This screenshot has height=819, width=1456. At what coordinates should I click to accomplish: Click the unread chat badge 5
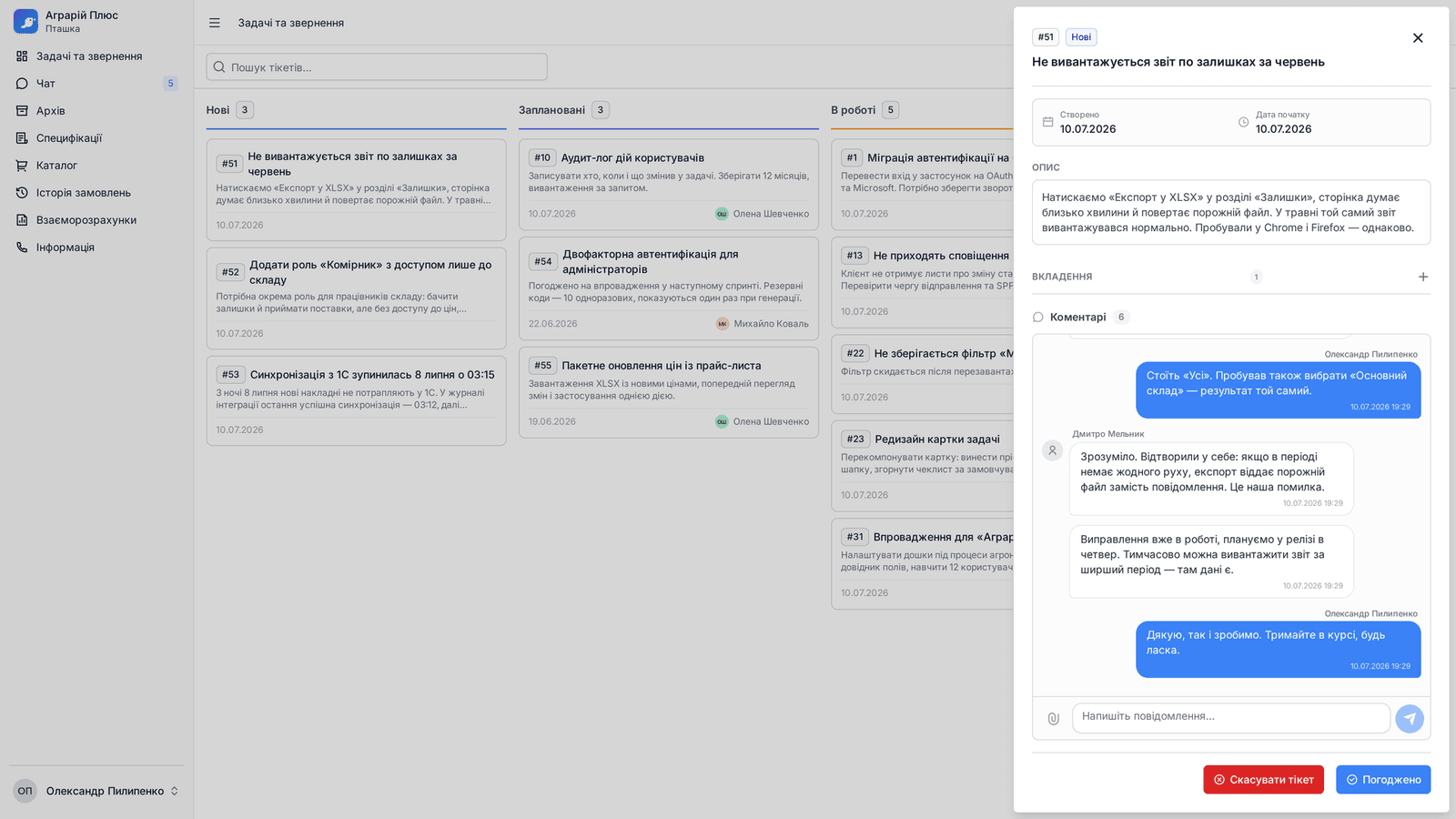coord(170,84)
